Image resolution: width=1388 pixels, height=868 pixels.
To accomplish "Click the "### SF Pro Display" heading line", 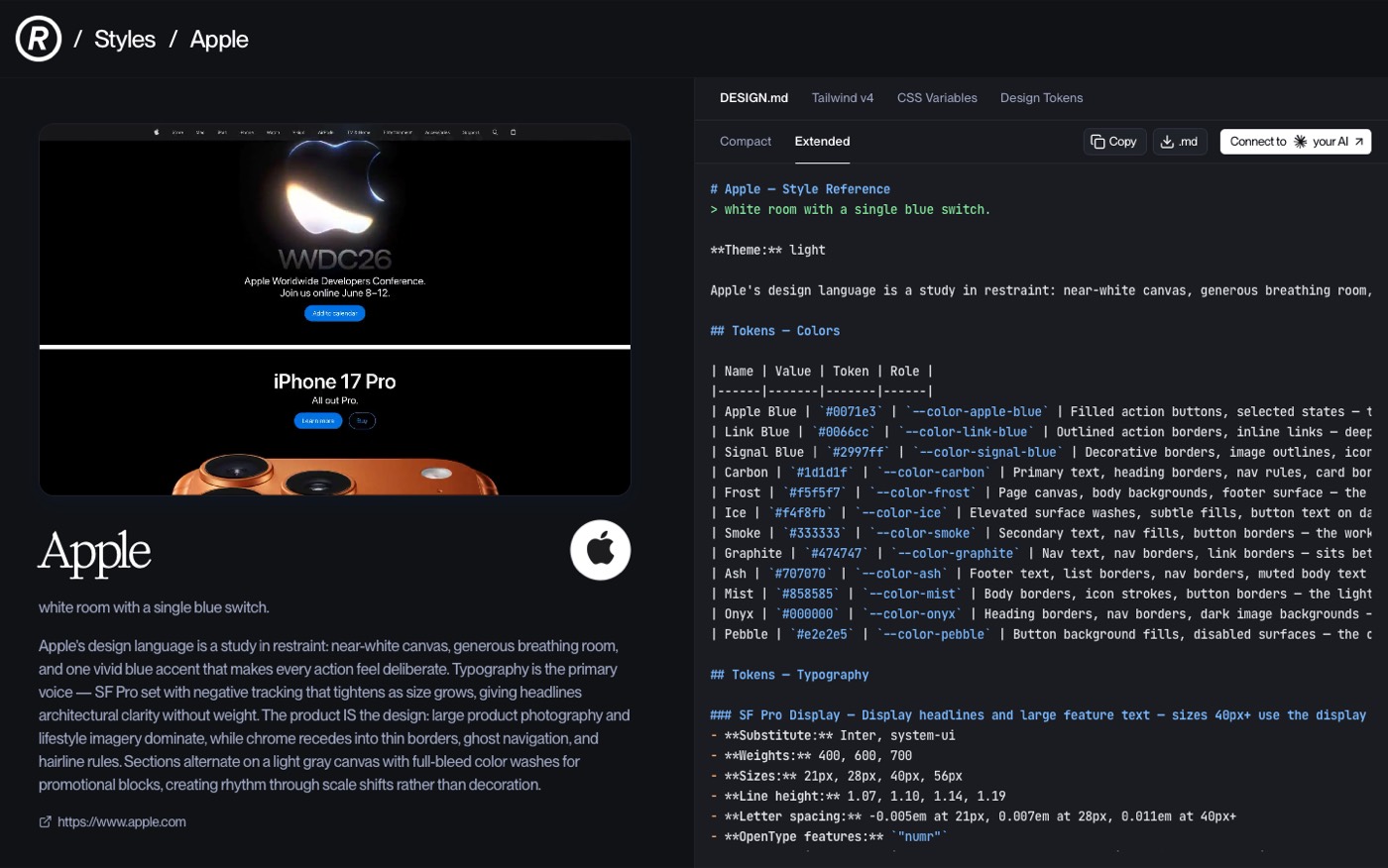I will (1038, 715).
